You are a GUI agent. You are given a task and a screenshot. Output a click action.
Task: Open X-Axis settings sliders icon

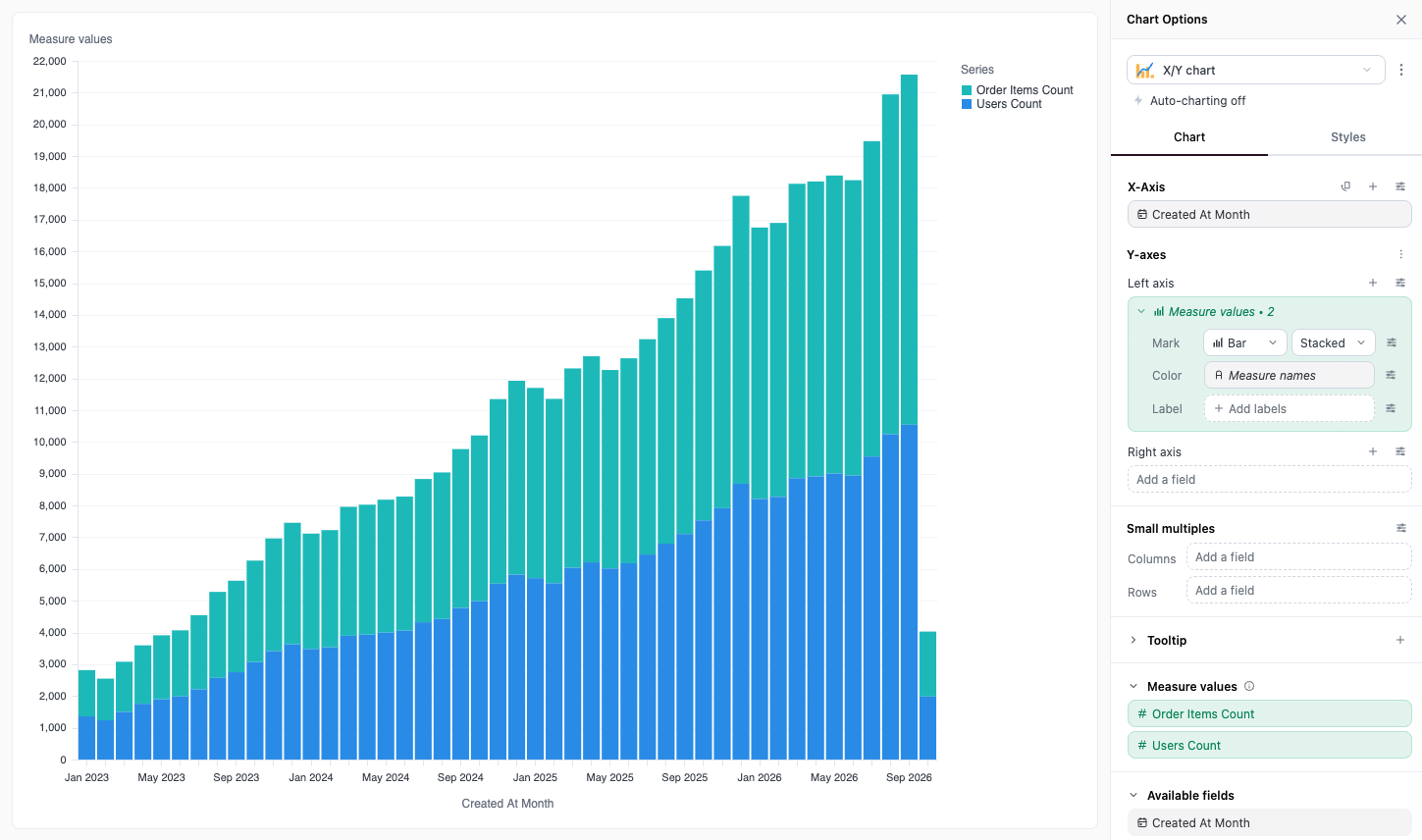click(1400, 186)
